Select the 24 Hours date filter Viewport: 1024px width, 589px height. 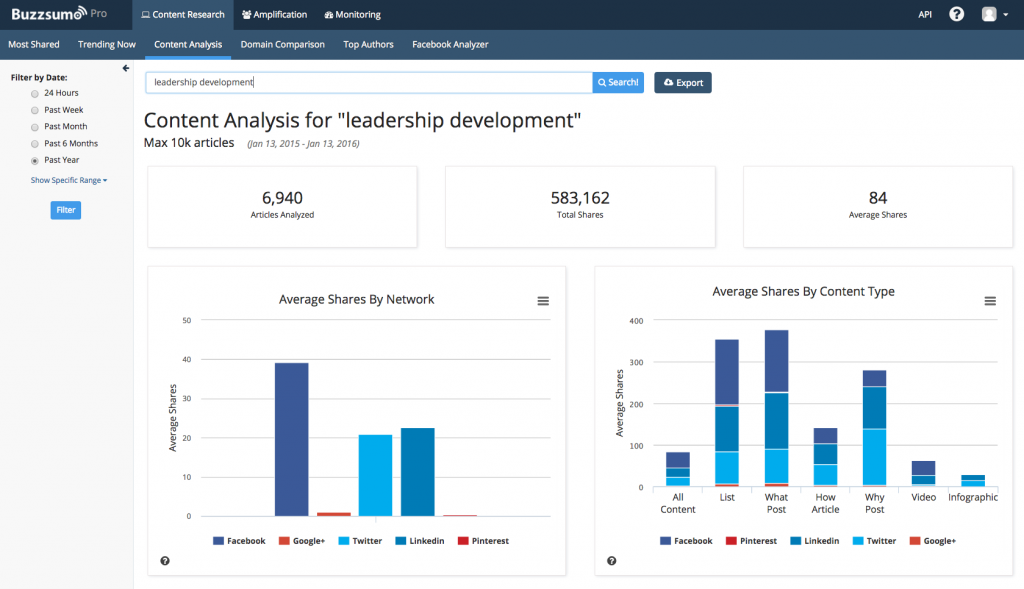coord(35,93)
